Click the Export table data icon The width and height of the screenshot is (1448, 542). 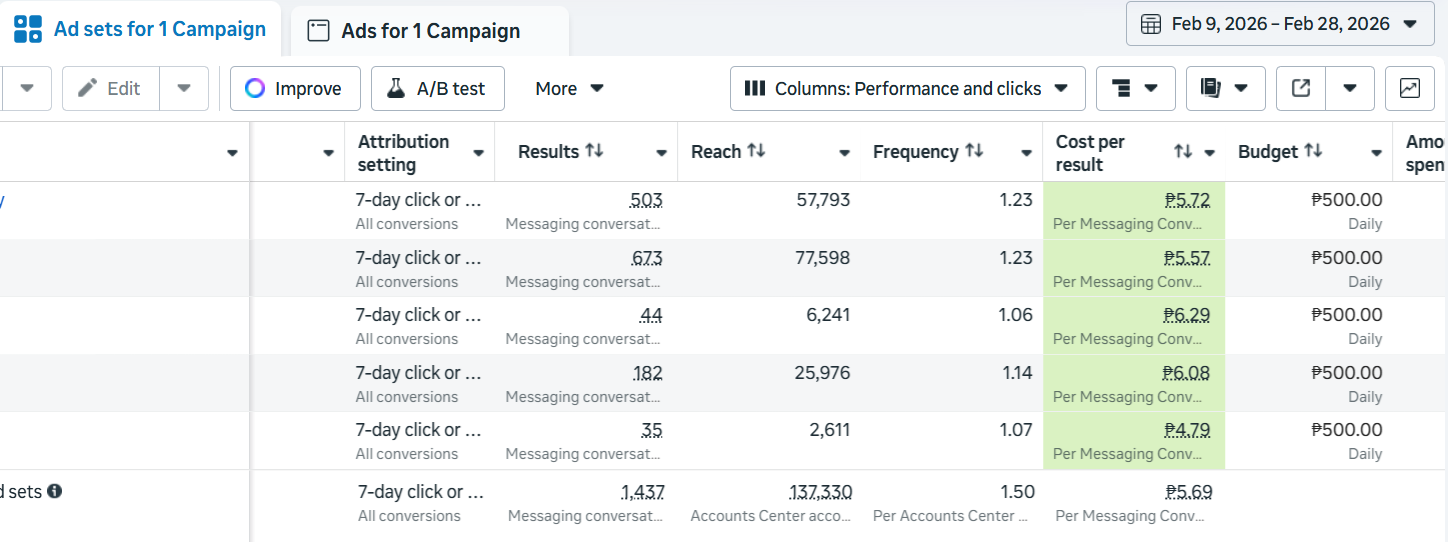[1301, 89]
